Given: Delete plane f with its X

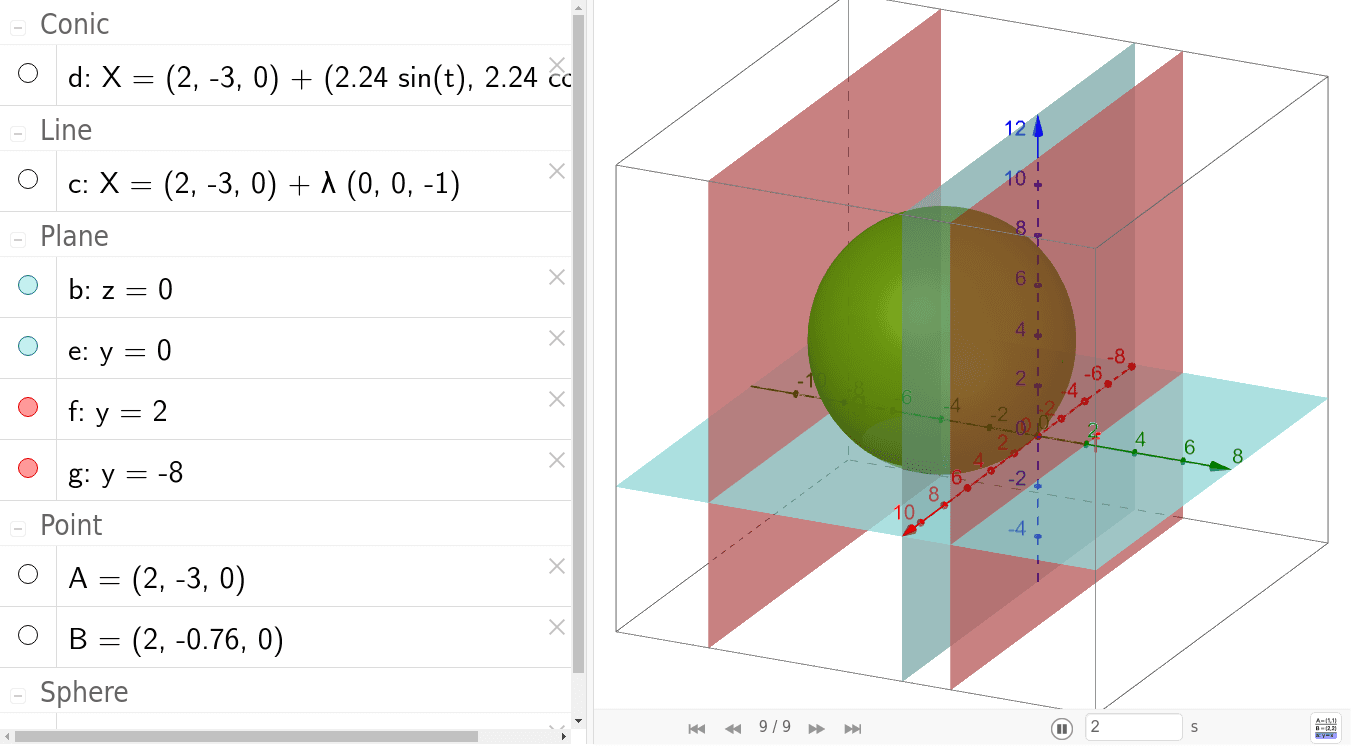Looking at the screenshot, I should tap(557, 399).
